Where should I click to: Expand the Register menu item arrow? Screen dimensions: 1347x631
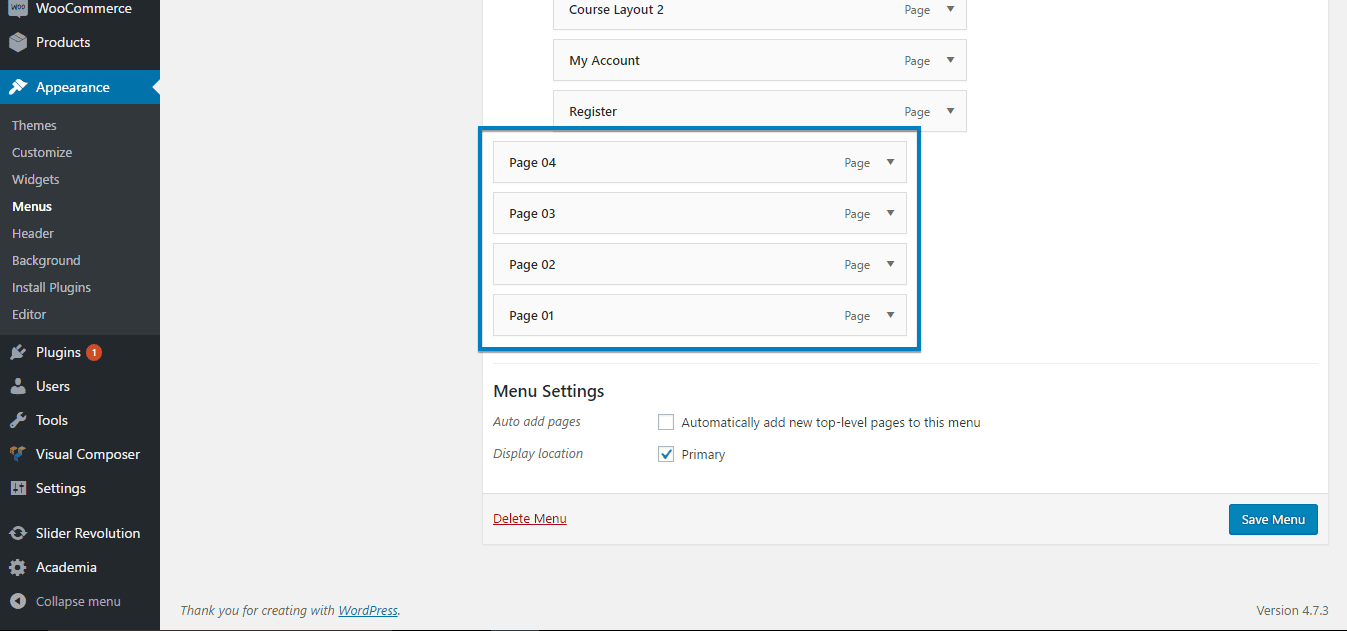(x=950, y=111)
